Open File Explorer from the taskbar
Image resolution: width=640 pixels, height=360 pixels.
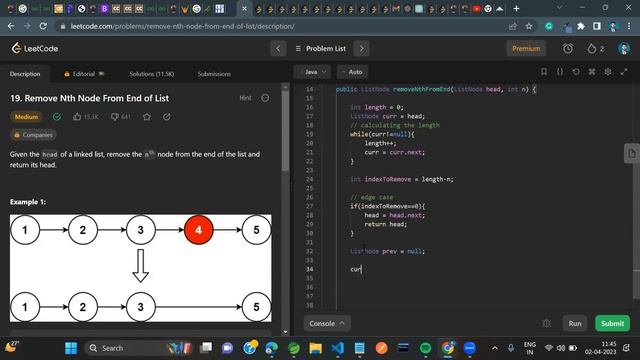(316, 348)
